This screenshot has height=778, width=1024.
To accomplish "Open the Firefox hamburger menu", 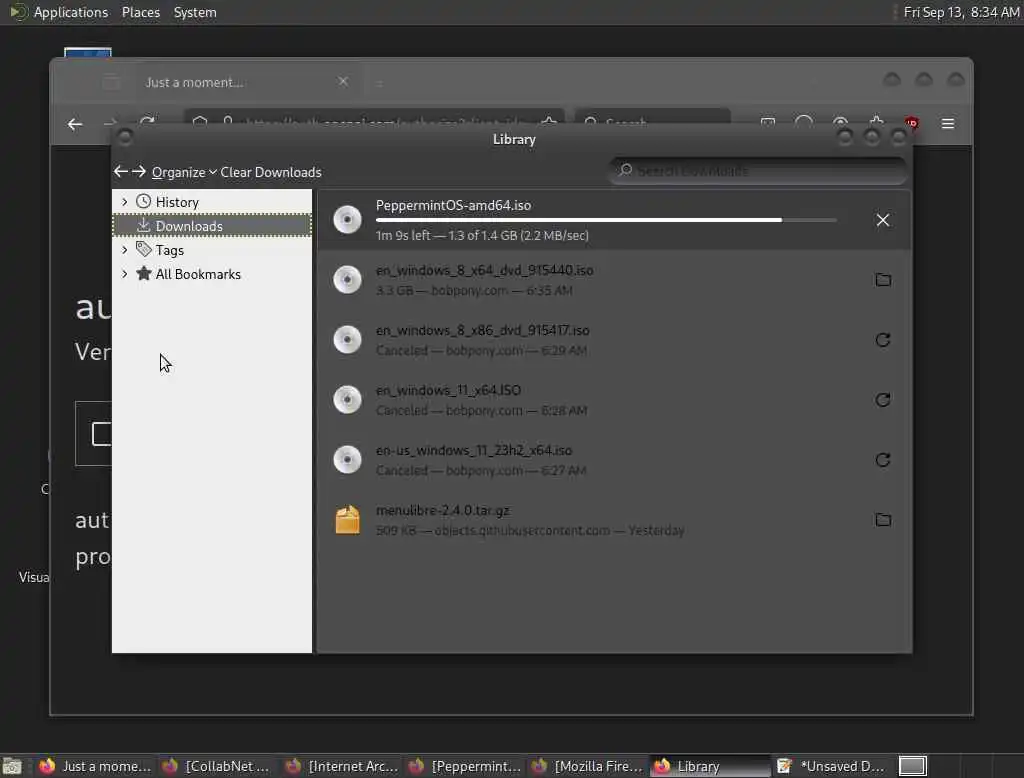I will coord(948,123).
